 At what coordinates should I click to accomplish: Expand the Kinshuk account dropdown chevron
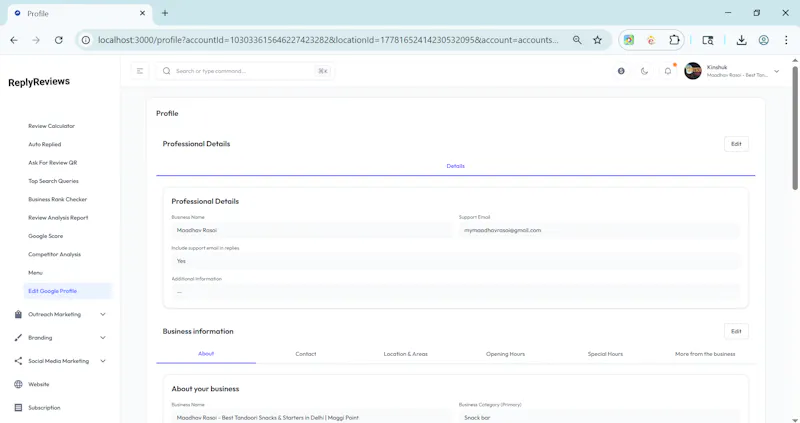click(777, 71)
